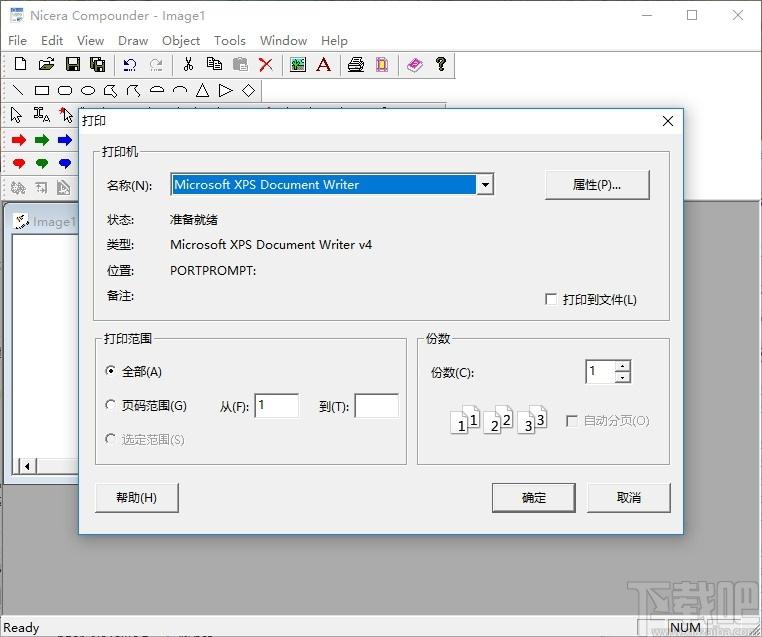762x637 pixels.
Task: Decrease copies with the down spinner
Action: [623, 377]
